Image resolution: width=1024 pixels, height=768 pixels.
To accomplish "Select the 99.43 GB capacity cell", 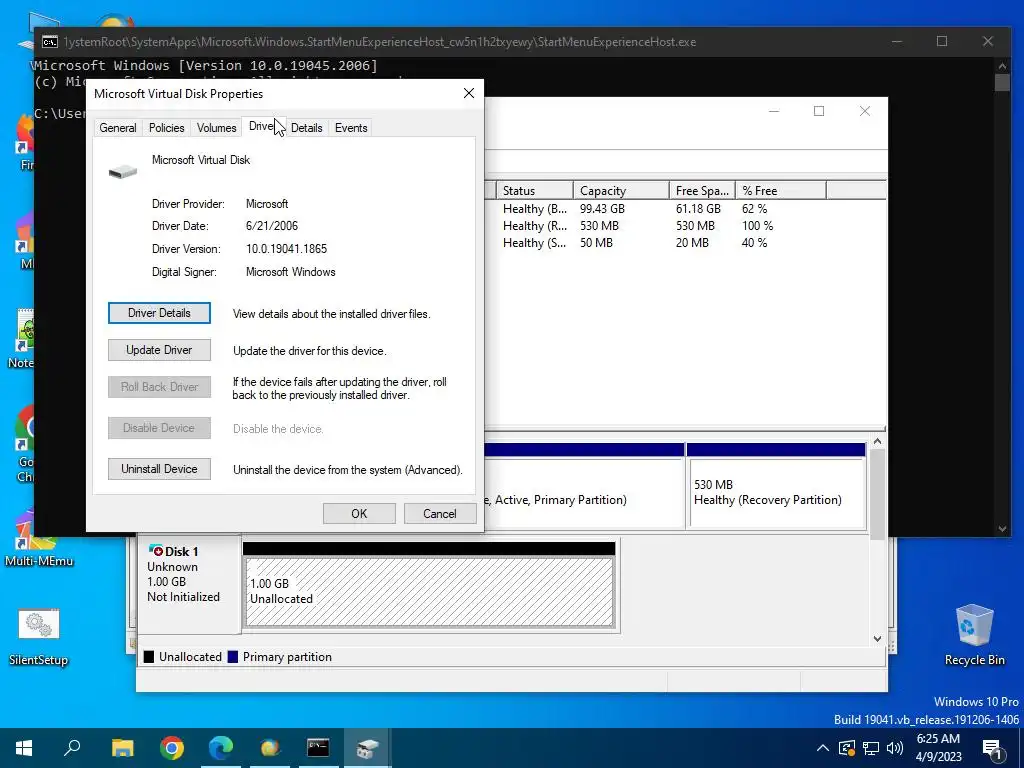I will click(x=602, y=209).
